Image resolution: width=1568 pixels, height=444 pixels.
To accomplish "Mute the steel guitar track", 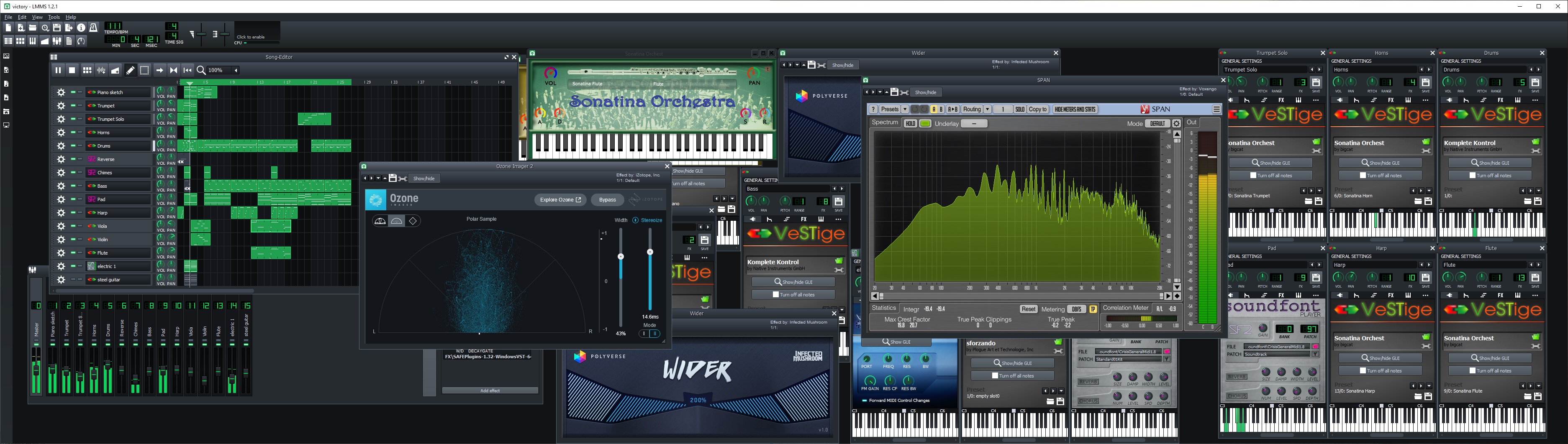I will [72, 280].
